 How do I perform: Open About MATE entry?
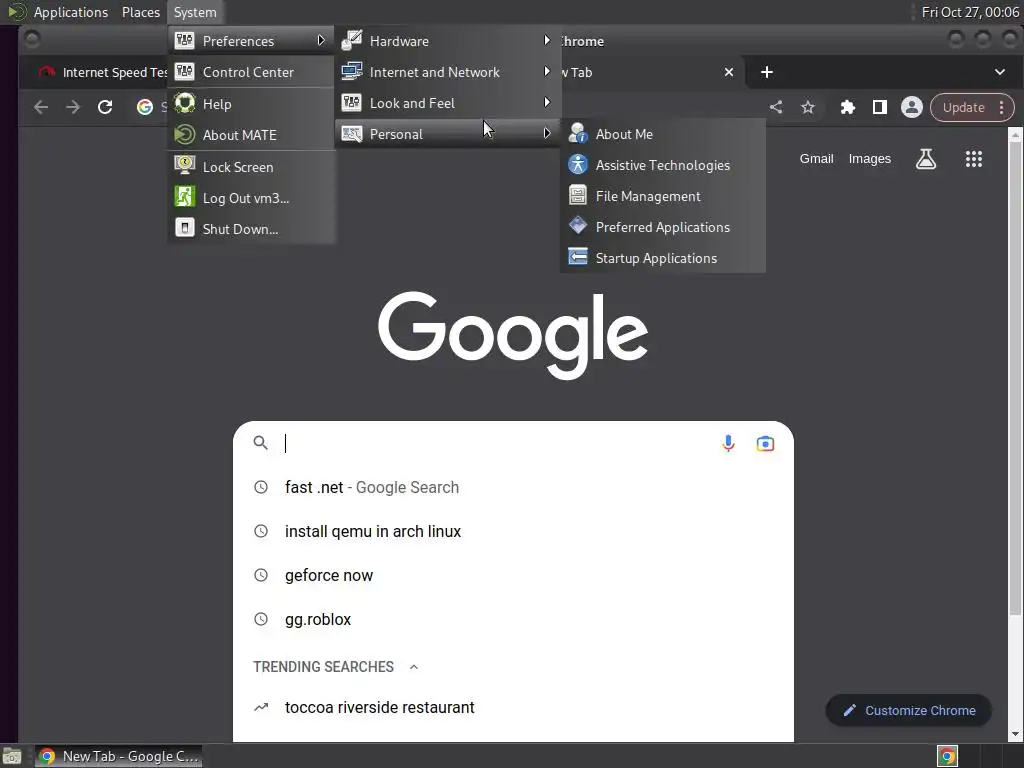pyautogui.click(x=251, y=135)
